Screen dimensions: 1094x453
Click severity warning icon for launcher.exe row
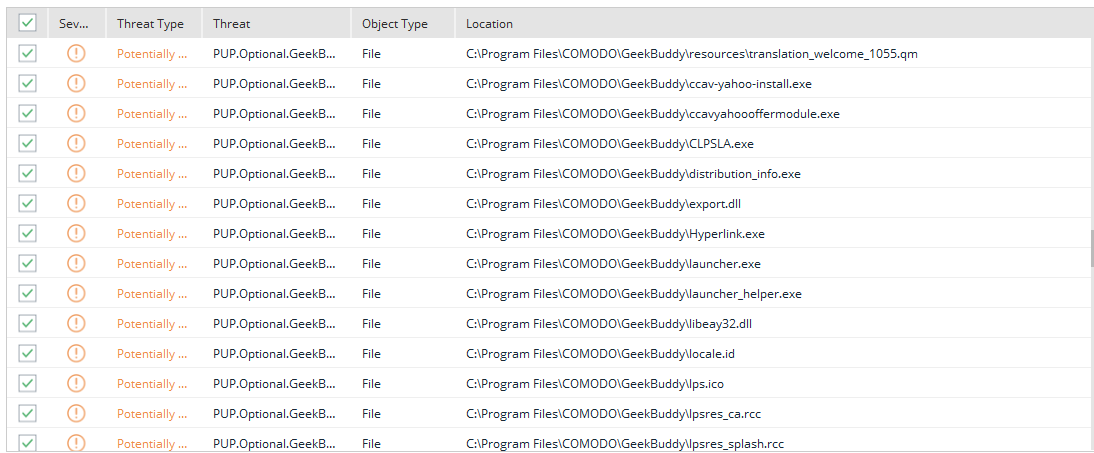pos(76,263)
